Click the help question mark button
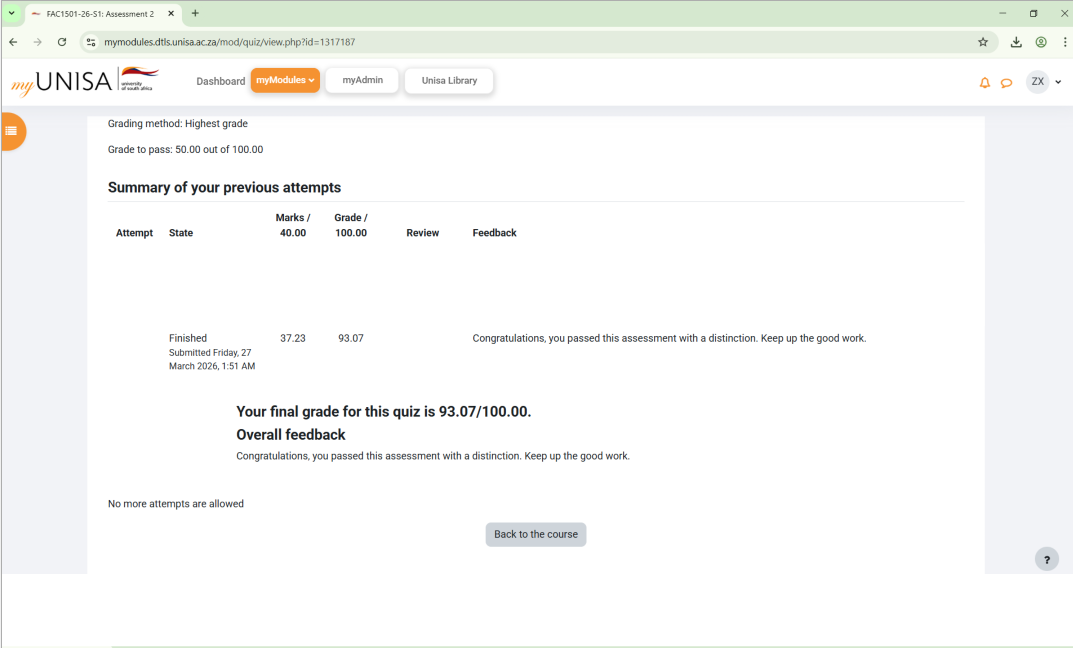 [x=1046, y=560]
